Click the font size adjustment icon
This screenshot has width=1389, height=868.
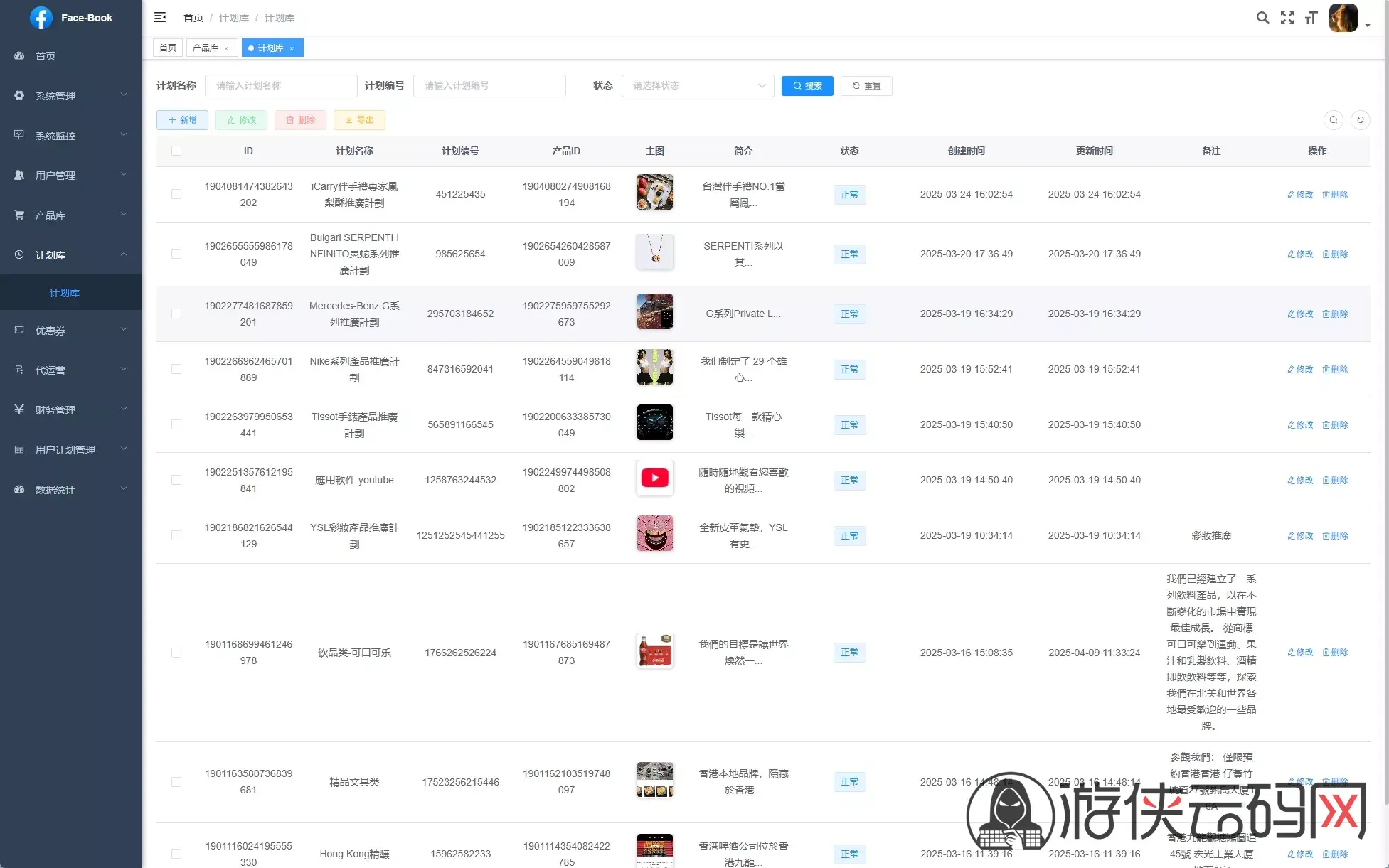pyautogui.click(x=1311, y=18)
